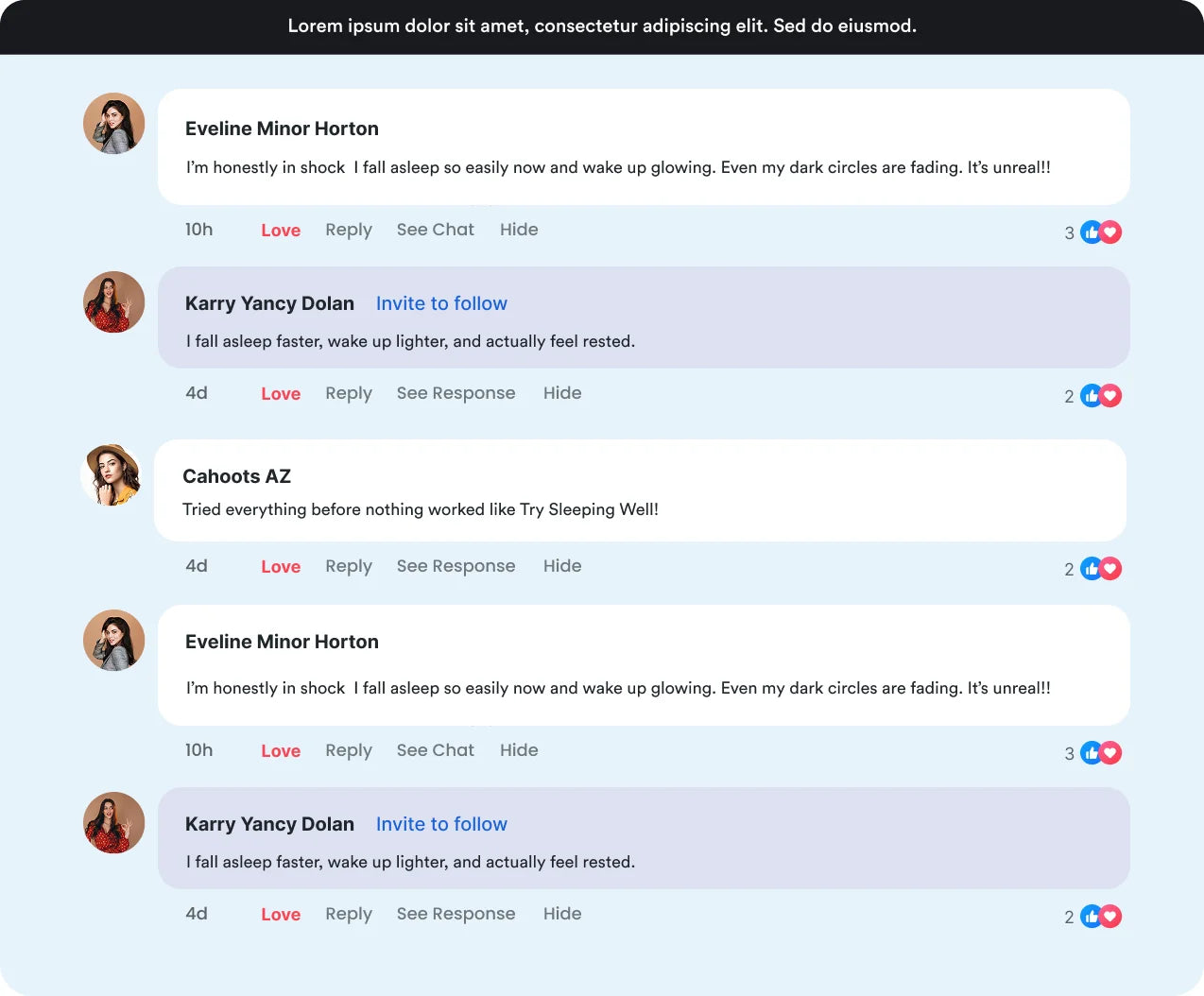The image size is (1204, 996).
Task: Open heart reactions on second Eveline comment
Action: 1112,752
